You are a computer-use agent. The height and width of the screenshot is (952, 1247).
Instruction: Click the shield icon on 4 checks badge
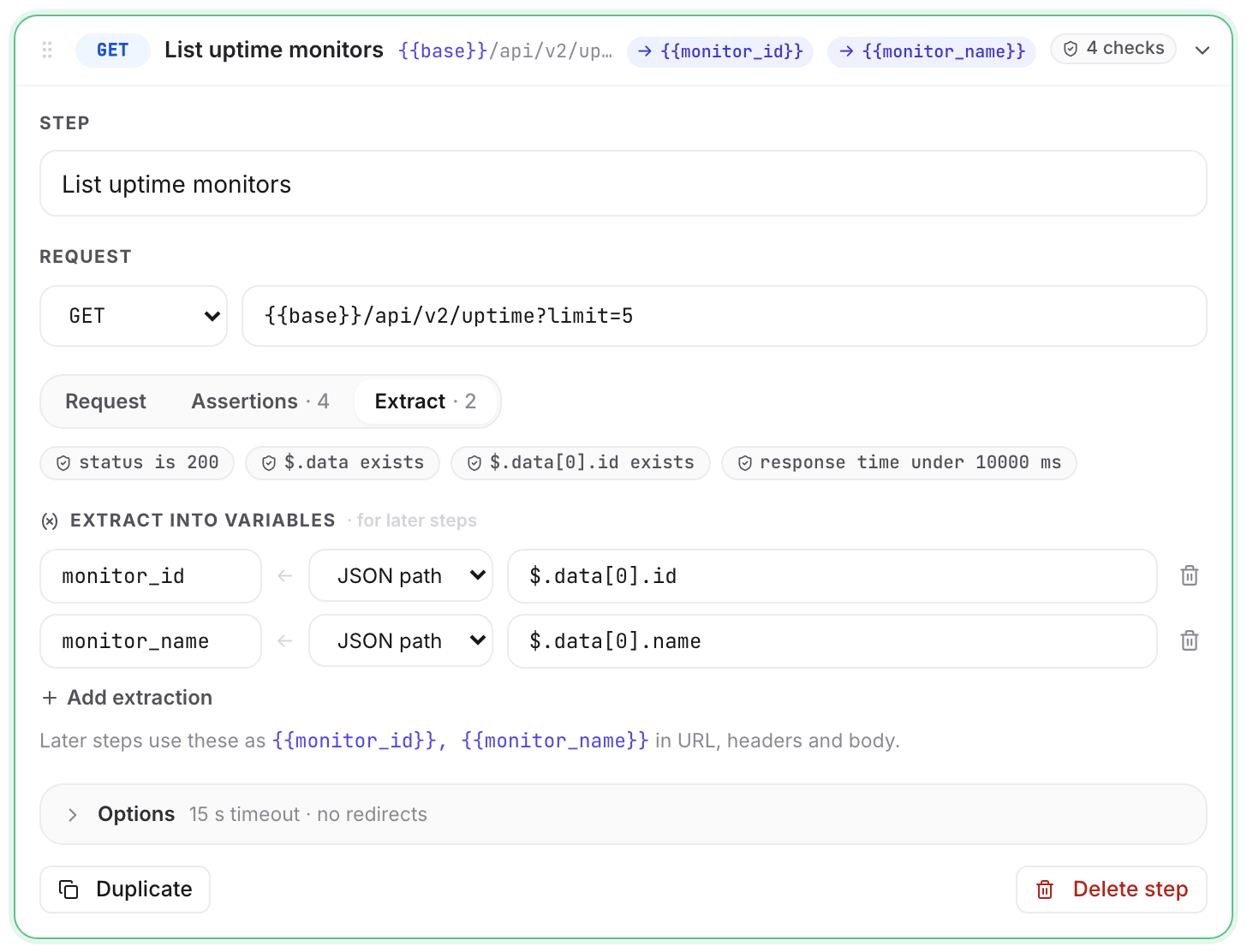tap(1071, 49)
